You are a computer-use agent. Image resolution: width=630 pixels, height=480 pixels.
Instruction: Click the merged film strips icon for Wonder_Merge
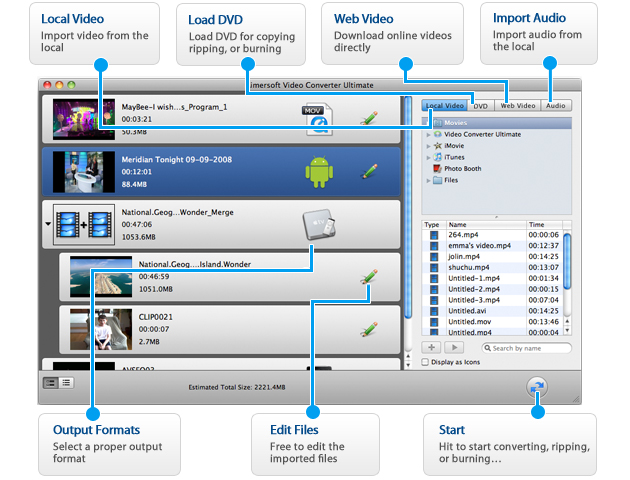pyautogui.click(x=84, y=225)
